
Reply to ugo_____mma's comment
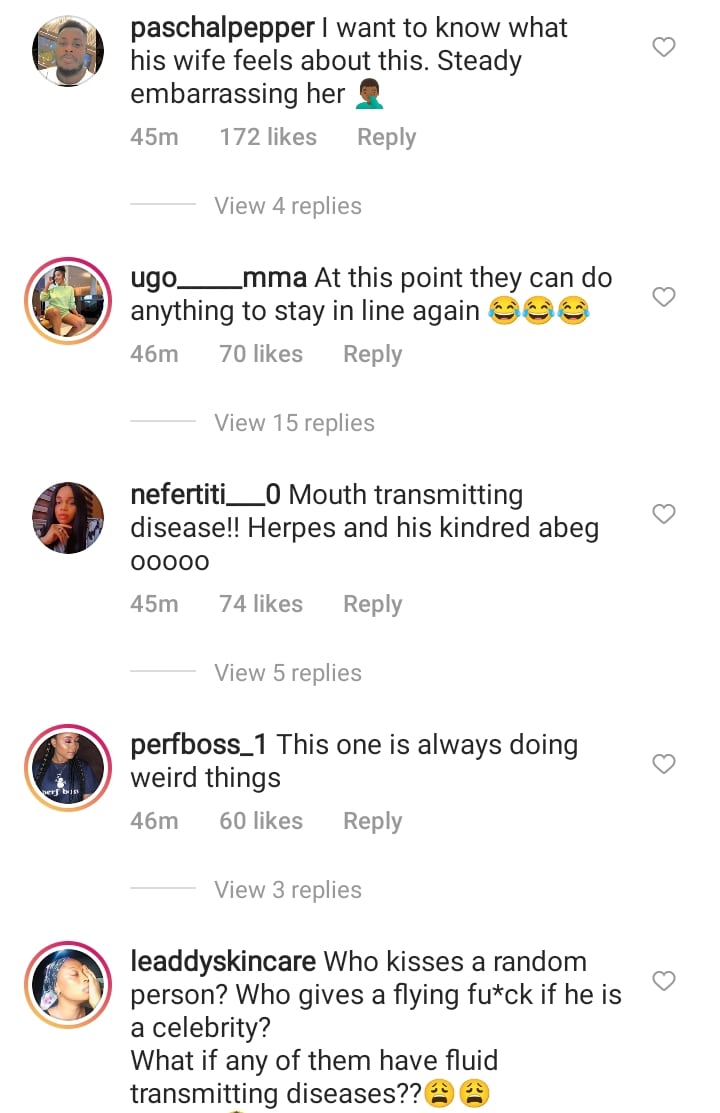click(x=372, y=354)
